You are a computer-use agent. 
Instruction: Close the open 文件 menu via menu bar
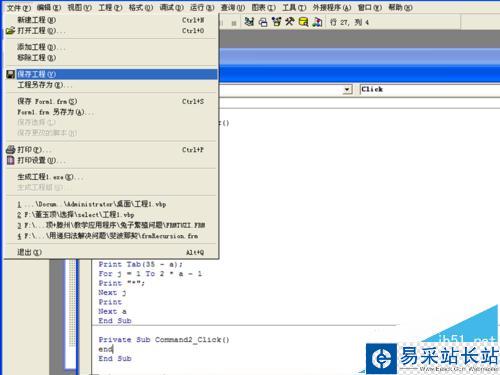(x=19, y=7)
